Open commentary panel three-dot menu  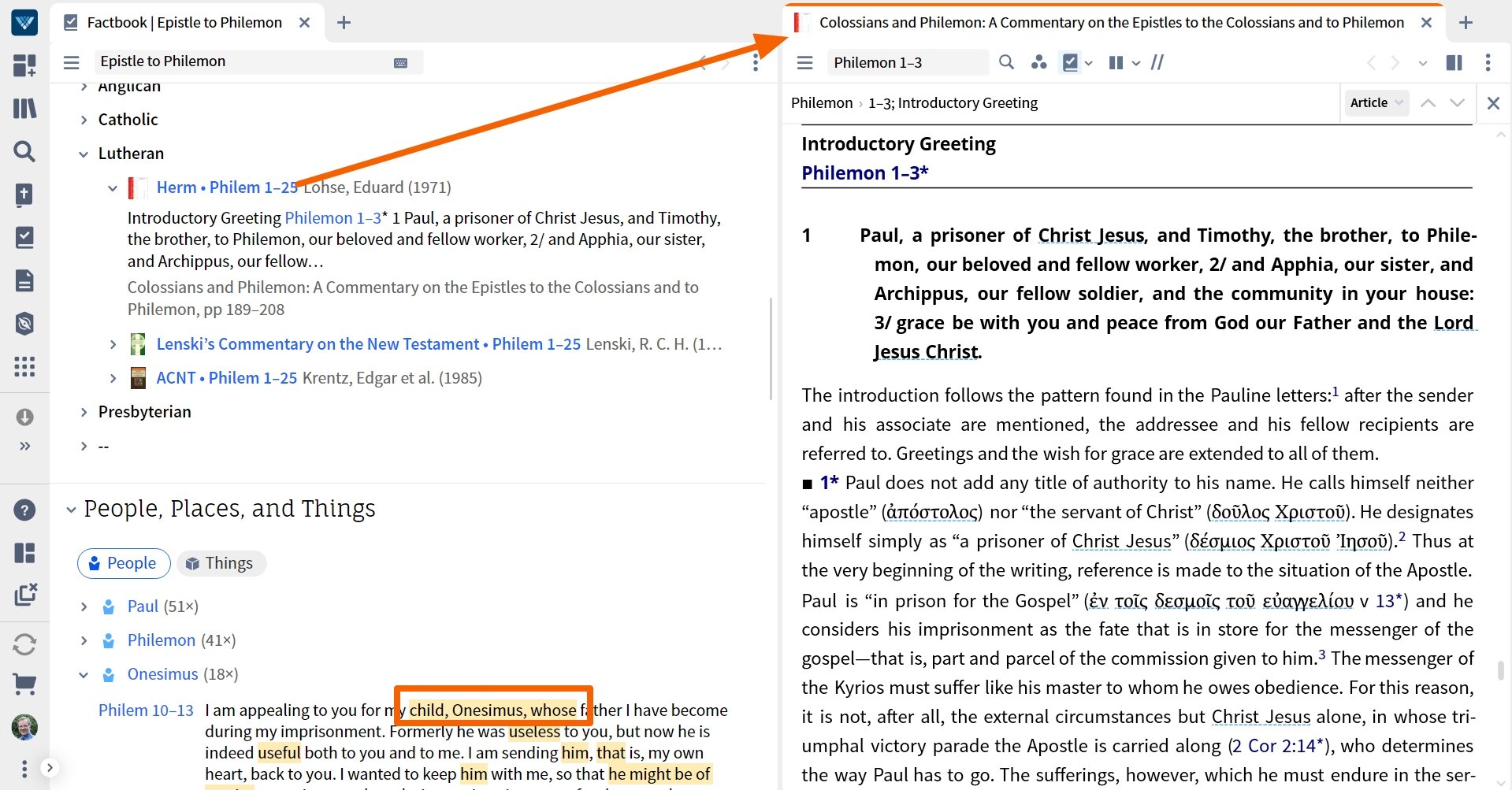[x=1488, y=62]
